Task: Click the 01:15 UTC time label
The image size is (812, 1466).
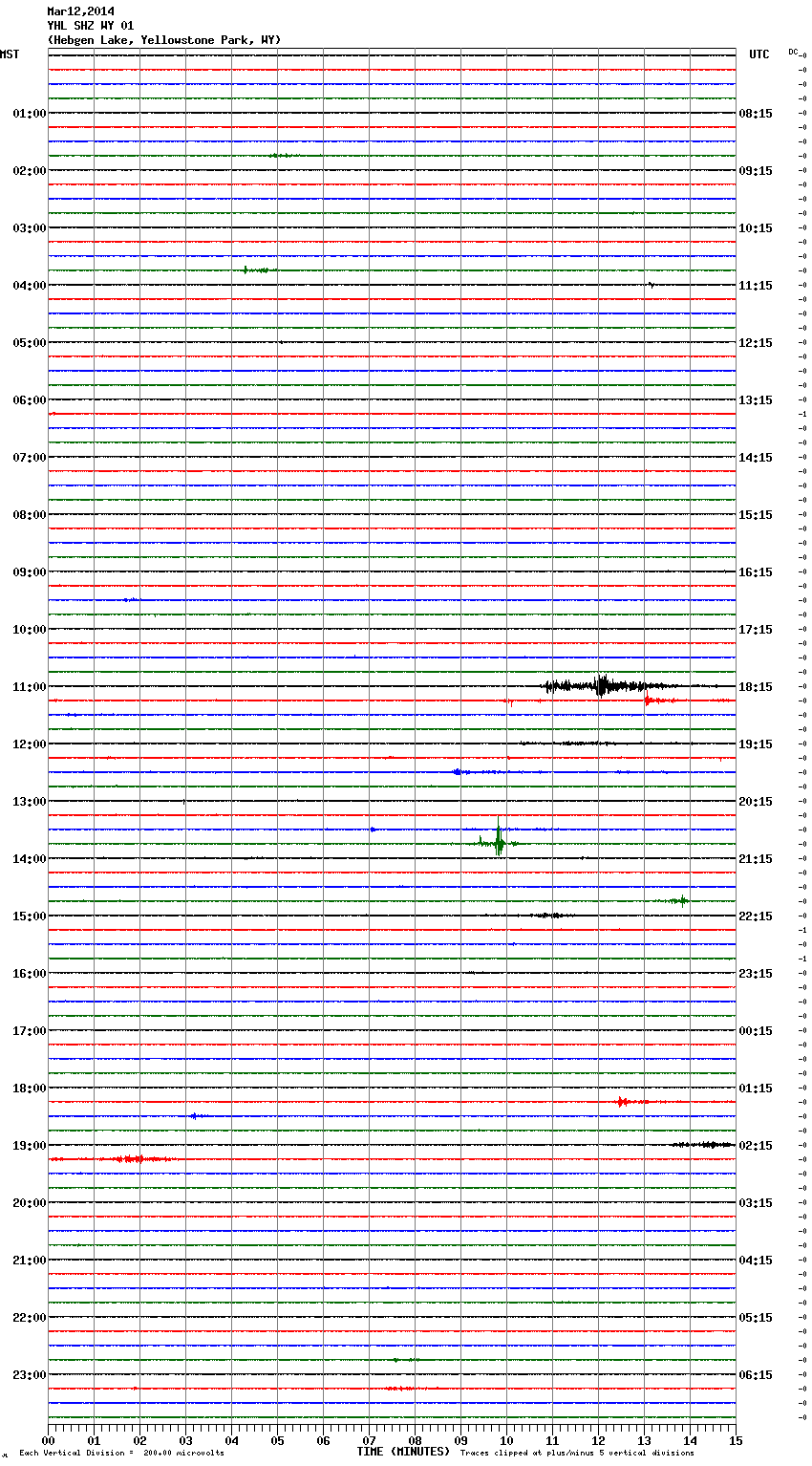Action: pyautogui.click(x=756, y=1089)
